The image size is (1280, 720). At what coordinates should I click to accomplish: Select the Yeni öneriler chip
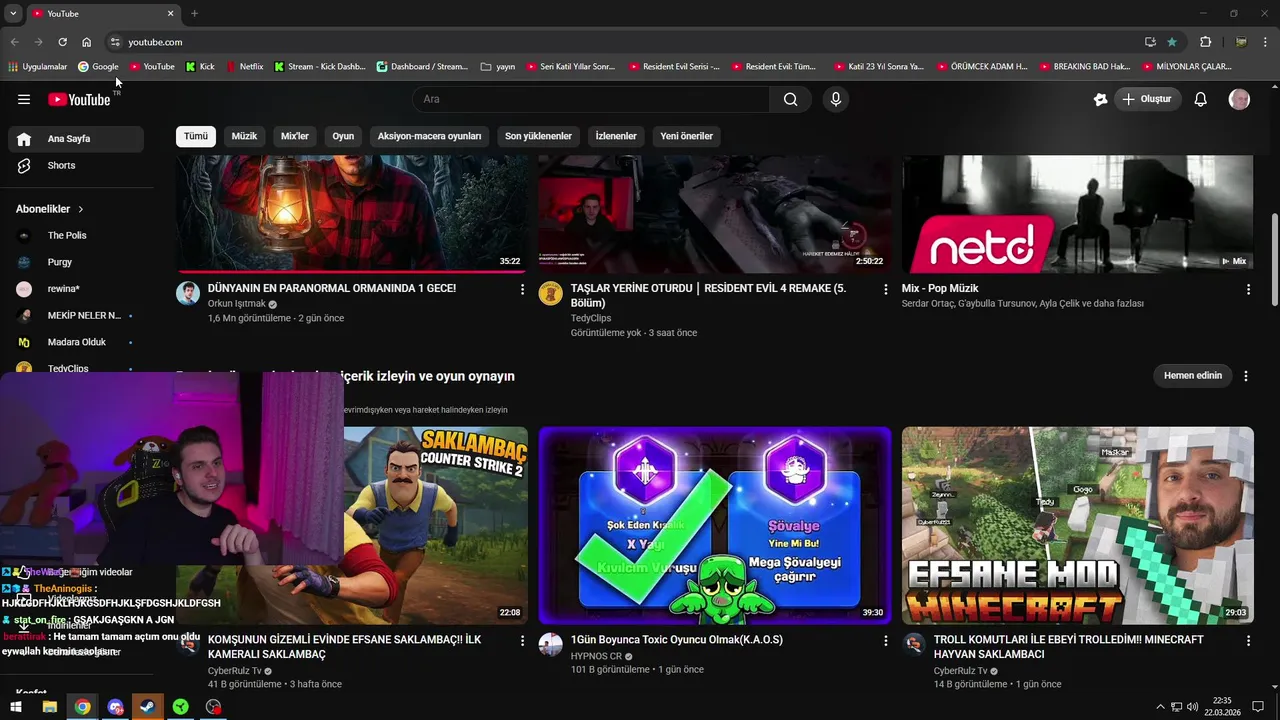coord(687,136)
